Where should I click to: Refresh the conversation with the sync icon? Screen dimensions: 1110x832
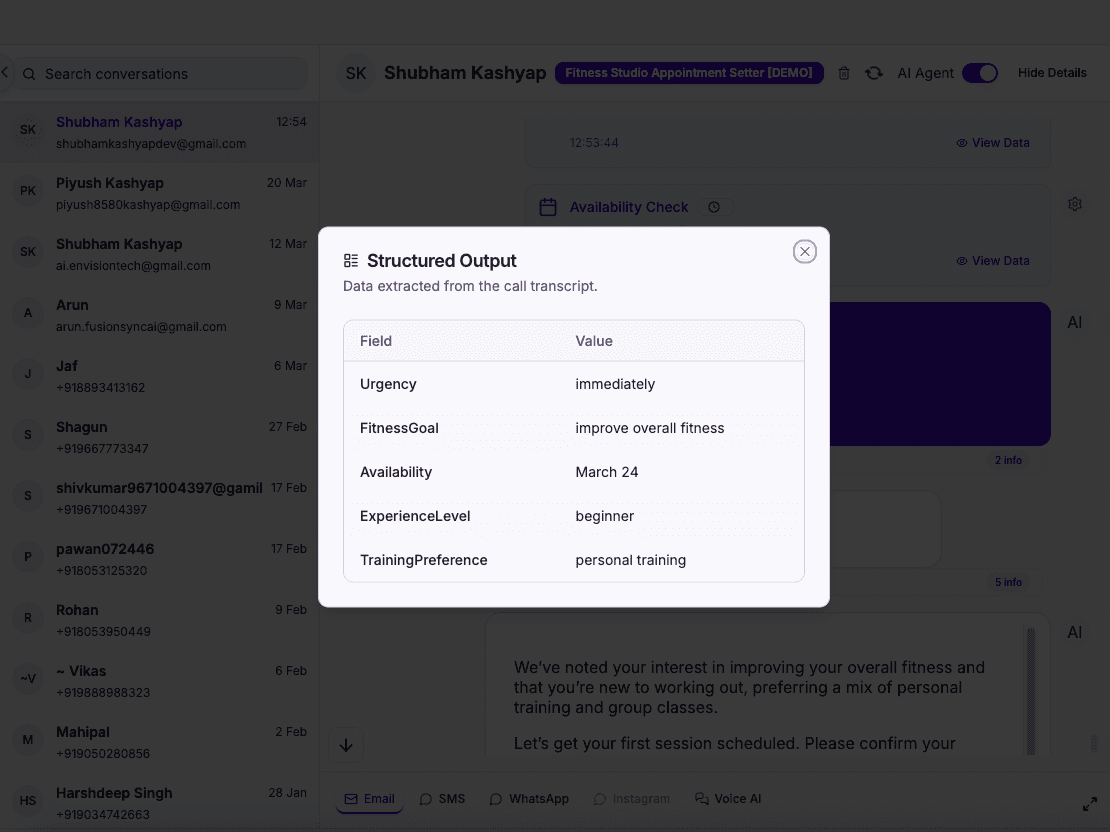click(873, 73)
